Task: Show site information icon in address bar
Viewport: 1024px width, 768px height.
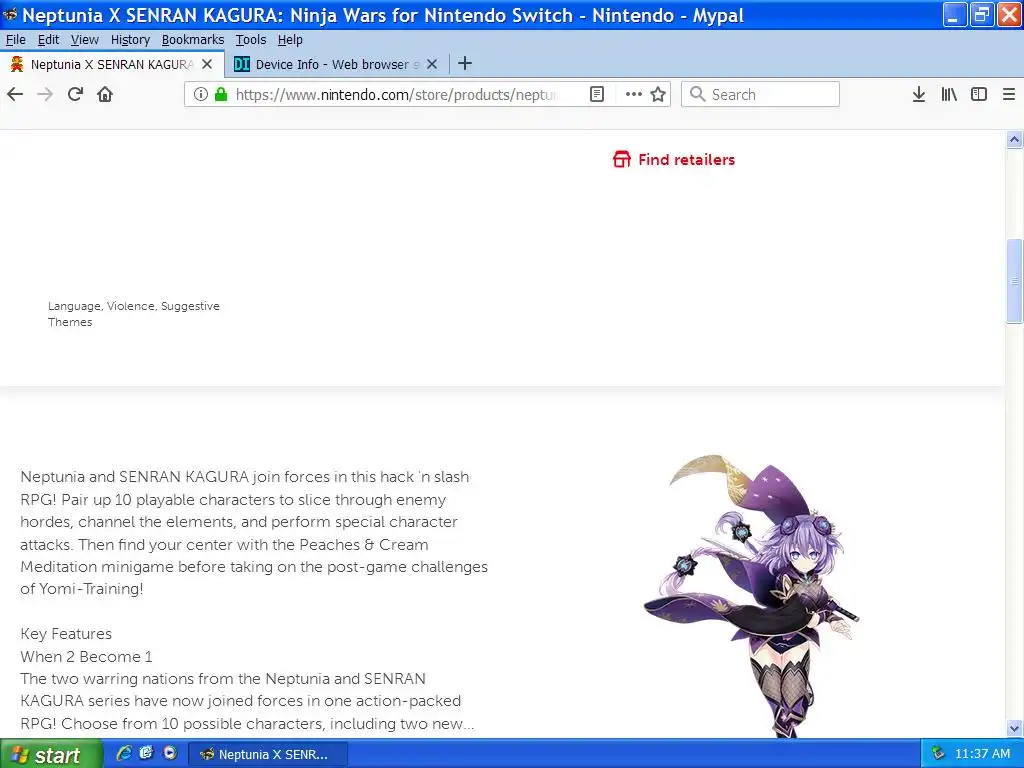Action: click(200, 94)
